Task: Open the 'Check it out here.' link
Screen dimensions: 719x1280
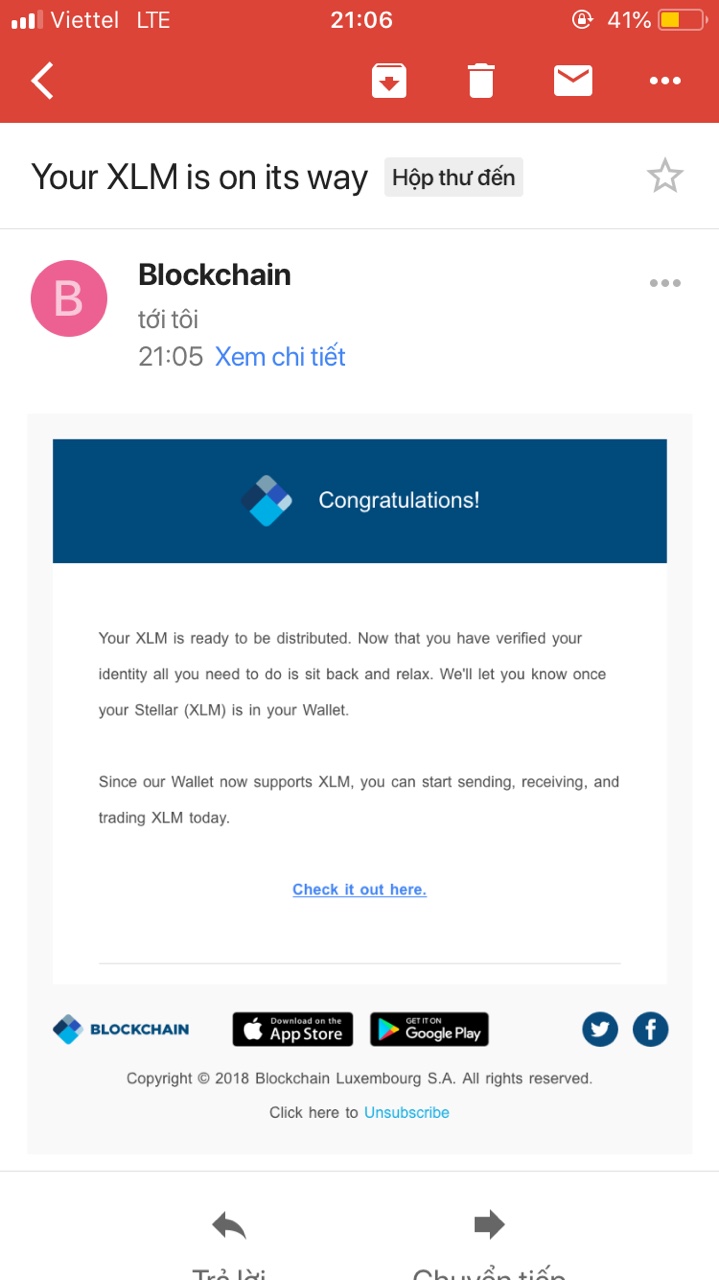Action: click(x=359, y=889)
